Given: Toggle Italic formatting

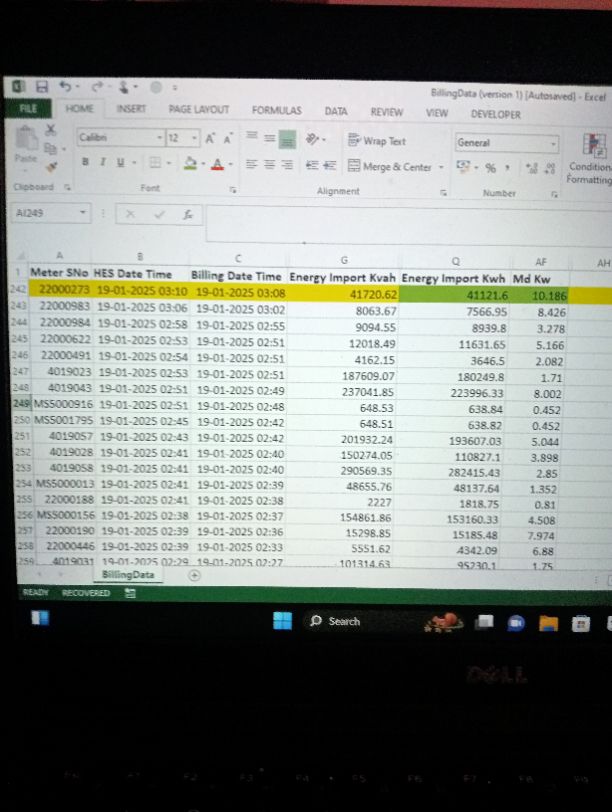Looking at the screenshot, I should 103,162.
